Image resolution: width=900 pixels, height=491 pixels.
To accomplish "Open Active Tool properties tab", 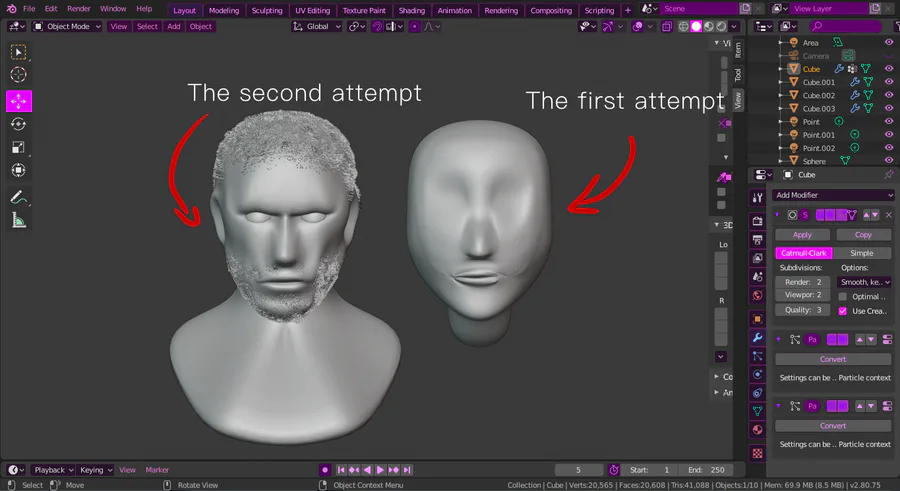I will pyautogui.click(x=758, y=198).
